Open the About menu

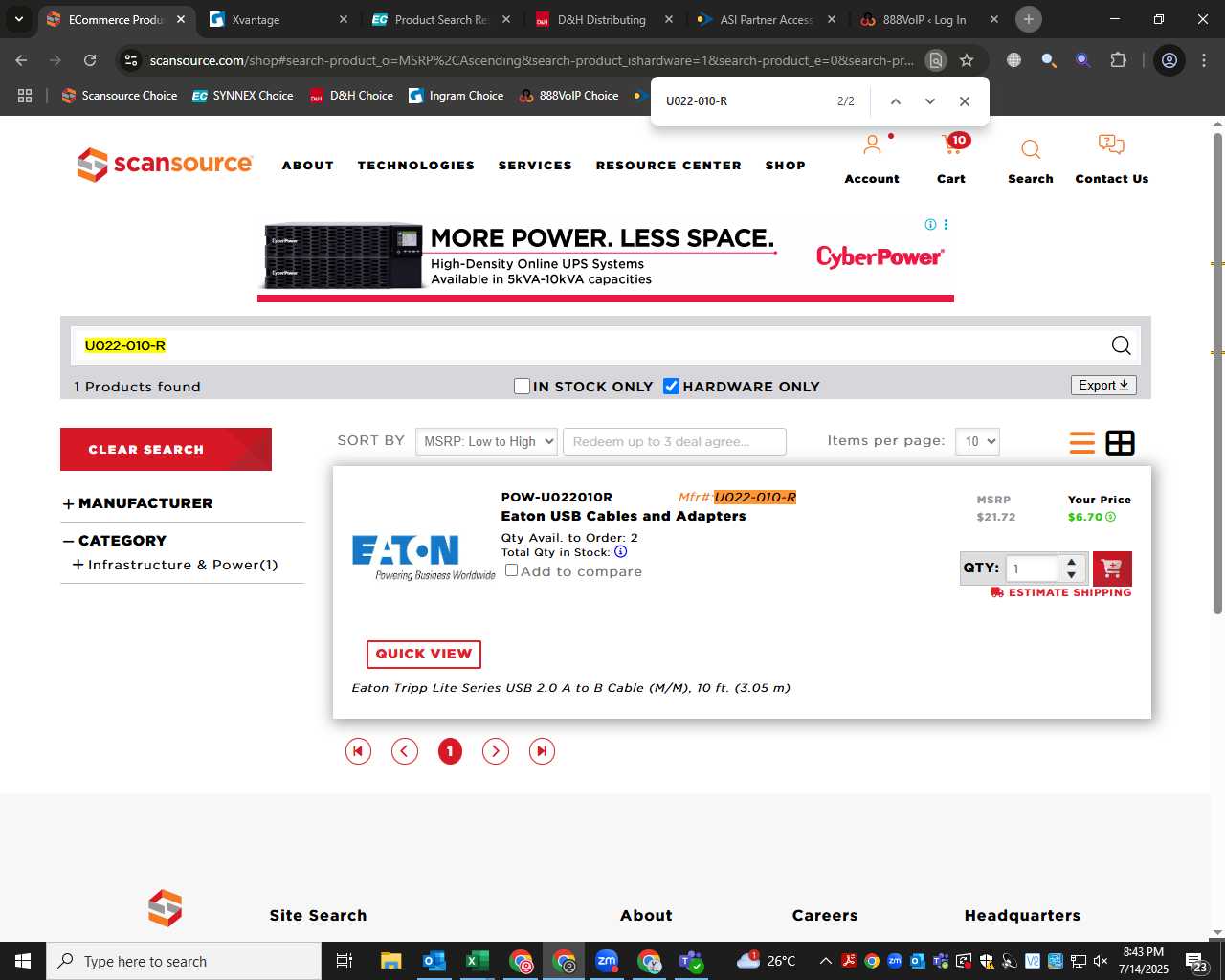tap(308, 166)
